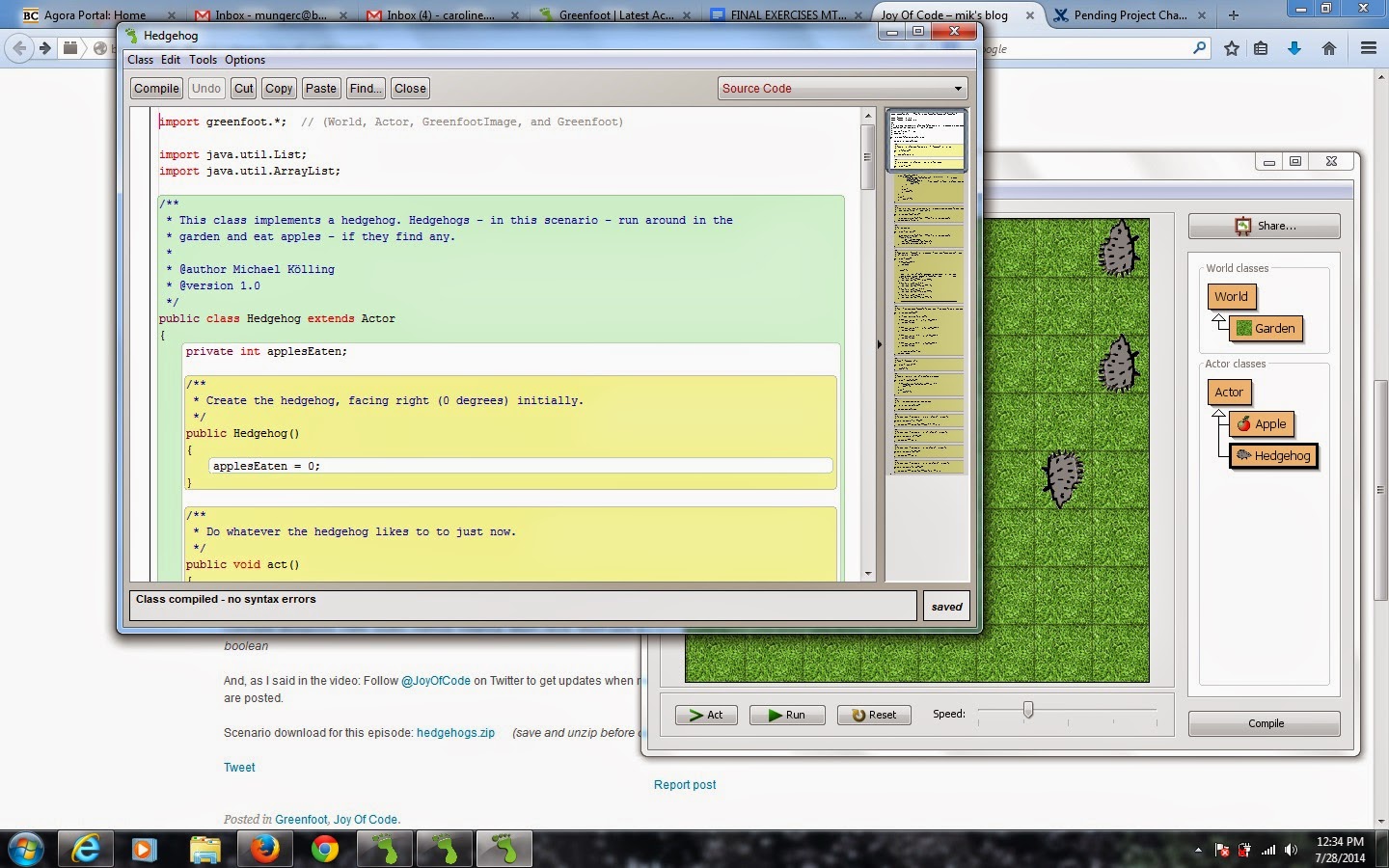Bookmark this page with the star icon
Viewport: 1389px width, 868px height.
coord(1232,48)
